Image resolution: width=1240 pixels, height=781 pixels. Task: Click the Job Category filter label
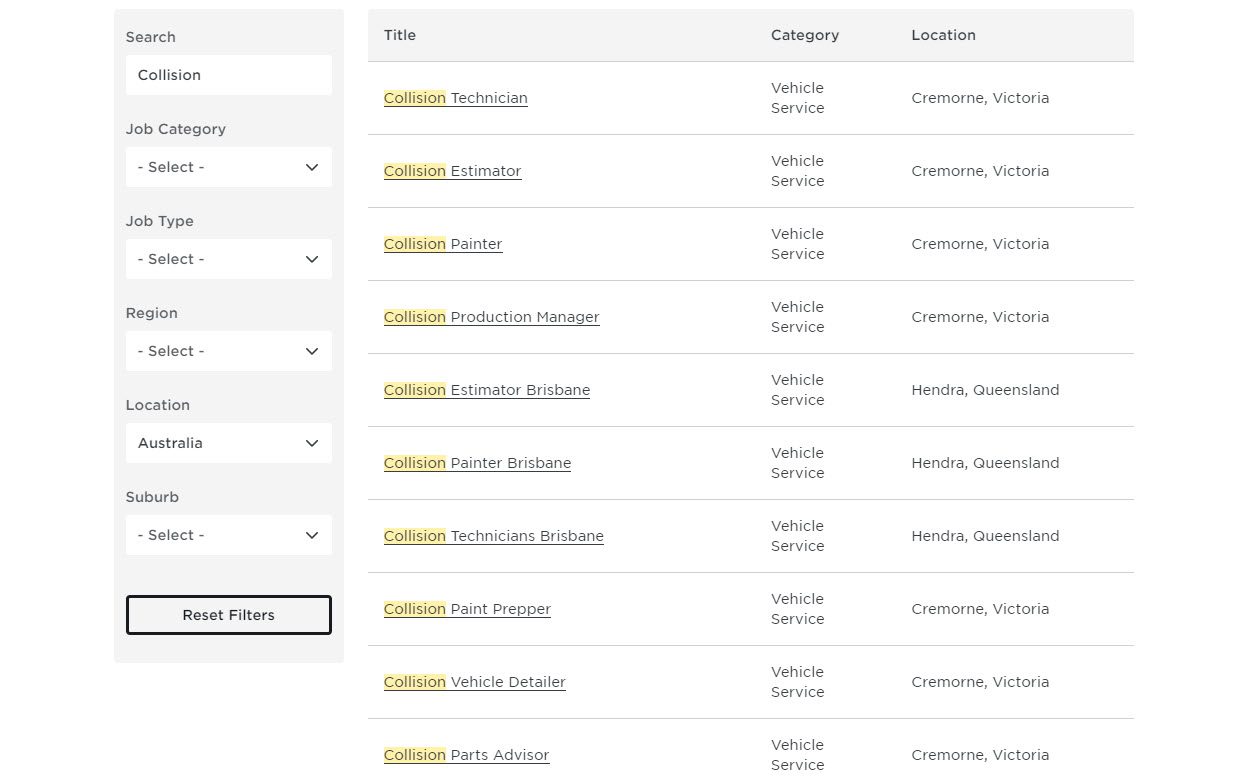coord(175,129)
